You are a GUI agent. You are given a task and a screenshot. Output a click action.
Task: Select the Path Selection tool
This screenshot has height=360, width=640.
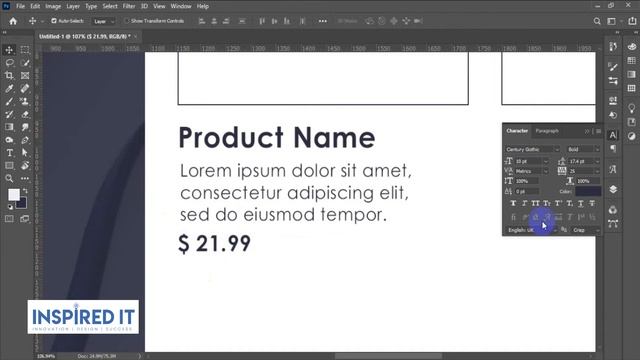(25, 153)
